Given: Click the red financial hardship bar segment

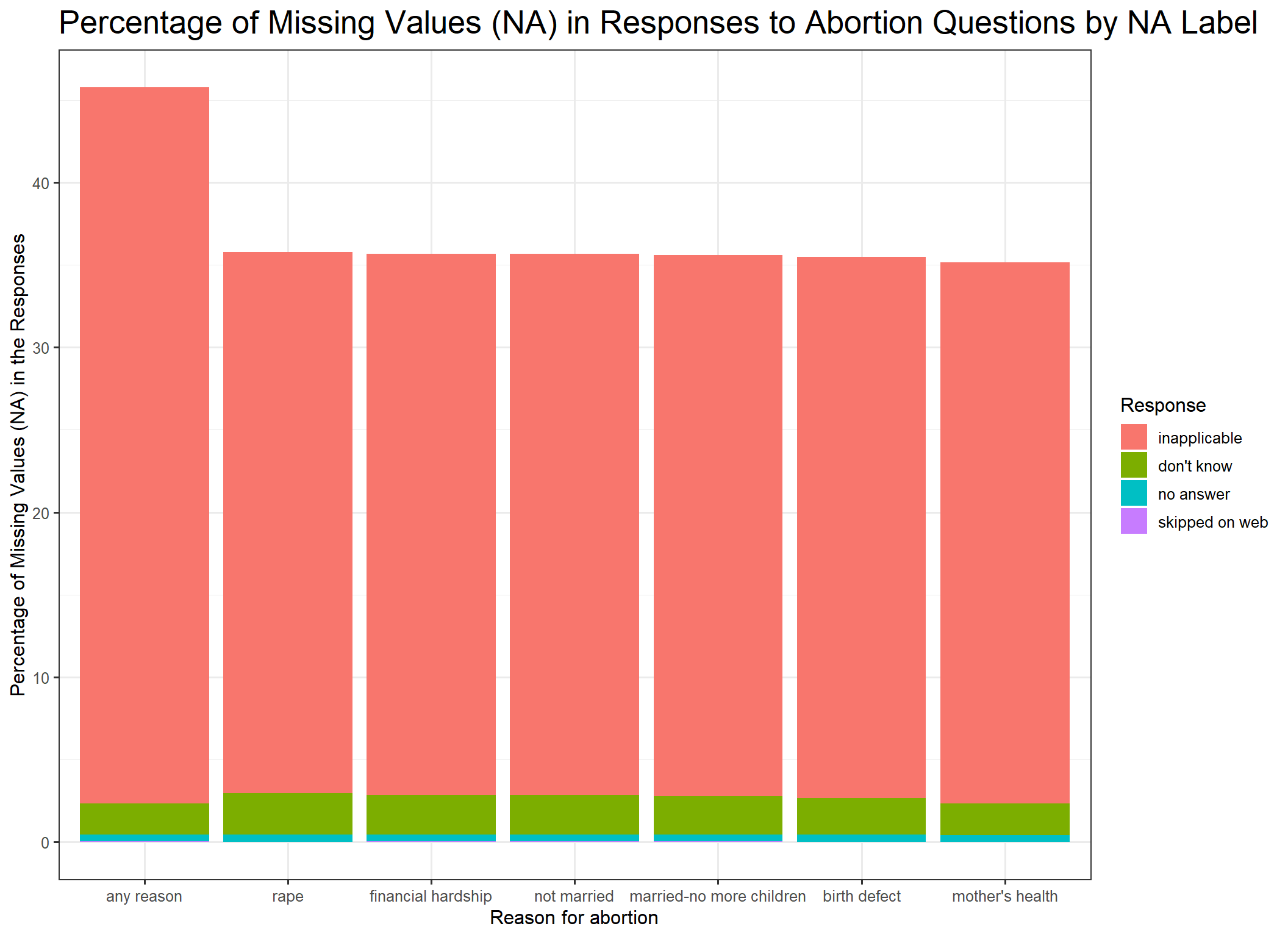Looking at the screenshot, I should point(431,525).
